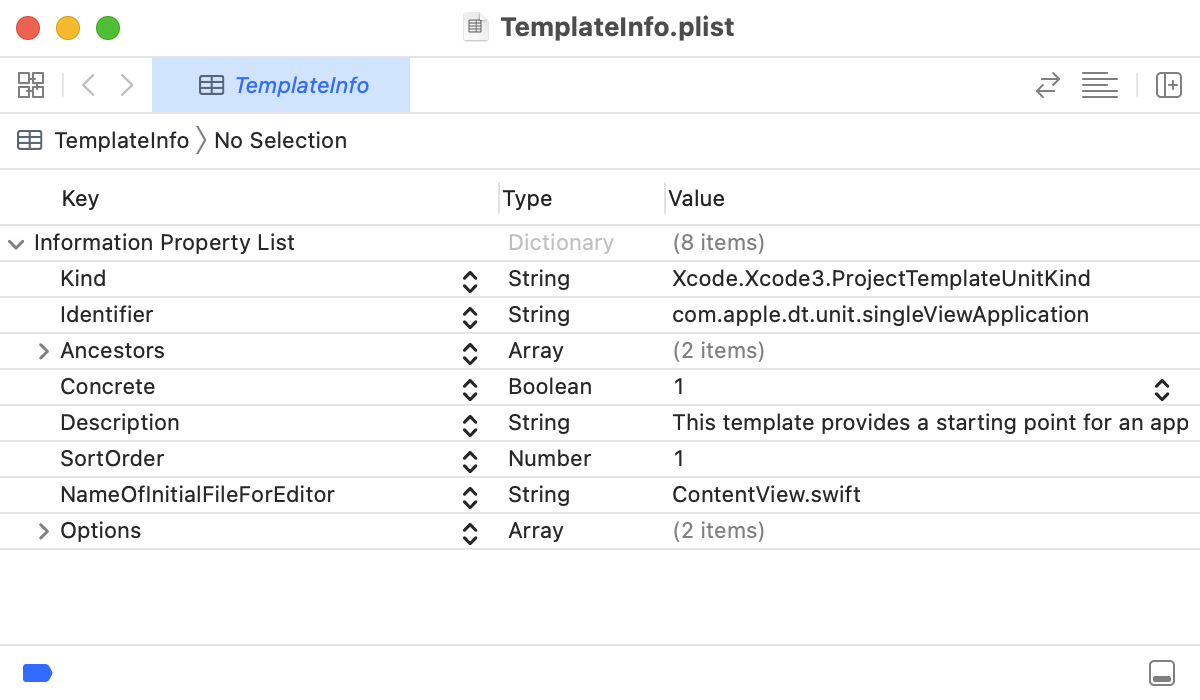Image resolution: width=1200 pixels, height=700 pixels.
Task: Open the related items grid menu icon
Action: click(x=31, y=85)
